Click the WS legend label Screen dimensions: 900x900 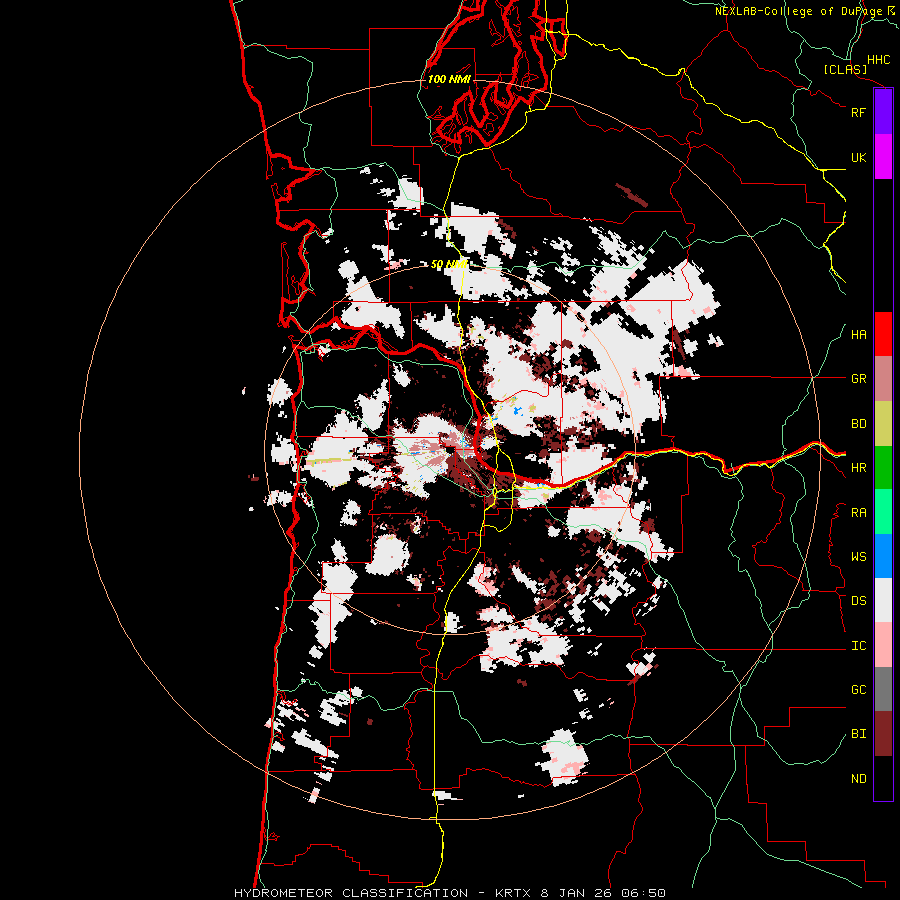click(x=858, y=557)
